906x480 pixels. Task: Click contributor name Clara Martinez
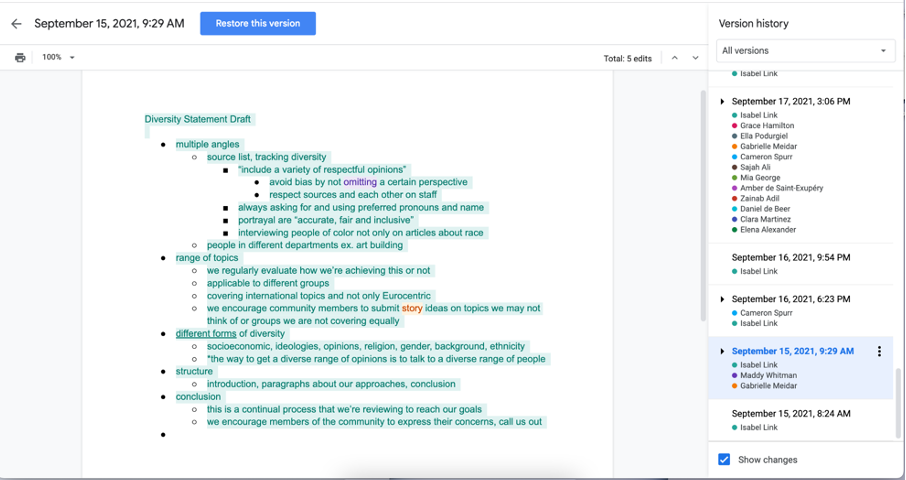coord(766,219)
